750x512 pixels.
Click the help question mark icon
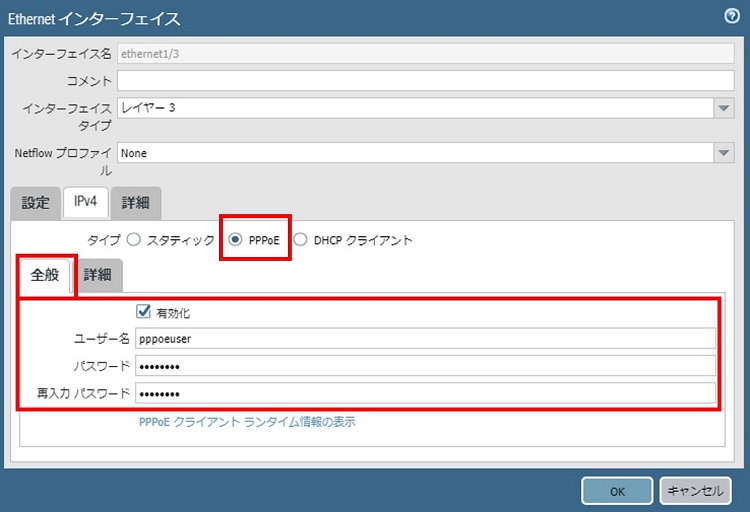[x=731, y=16]
